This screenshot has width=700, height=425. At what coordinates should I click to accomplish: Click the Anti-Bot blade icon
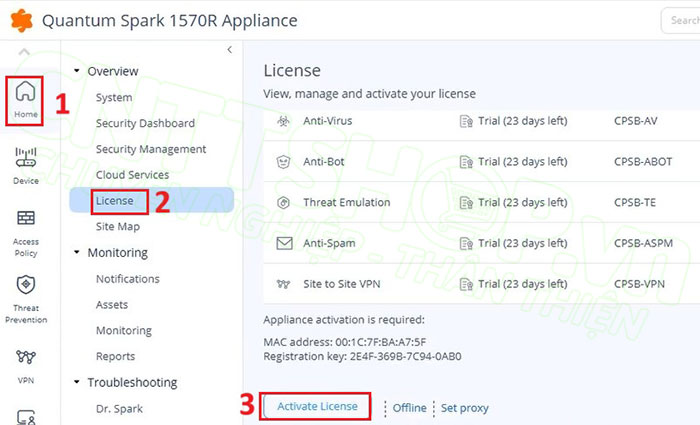[x=283, y=162]
